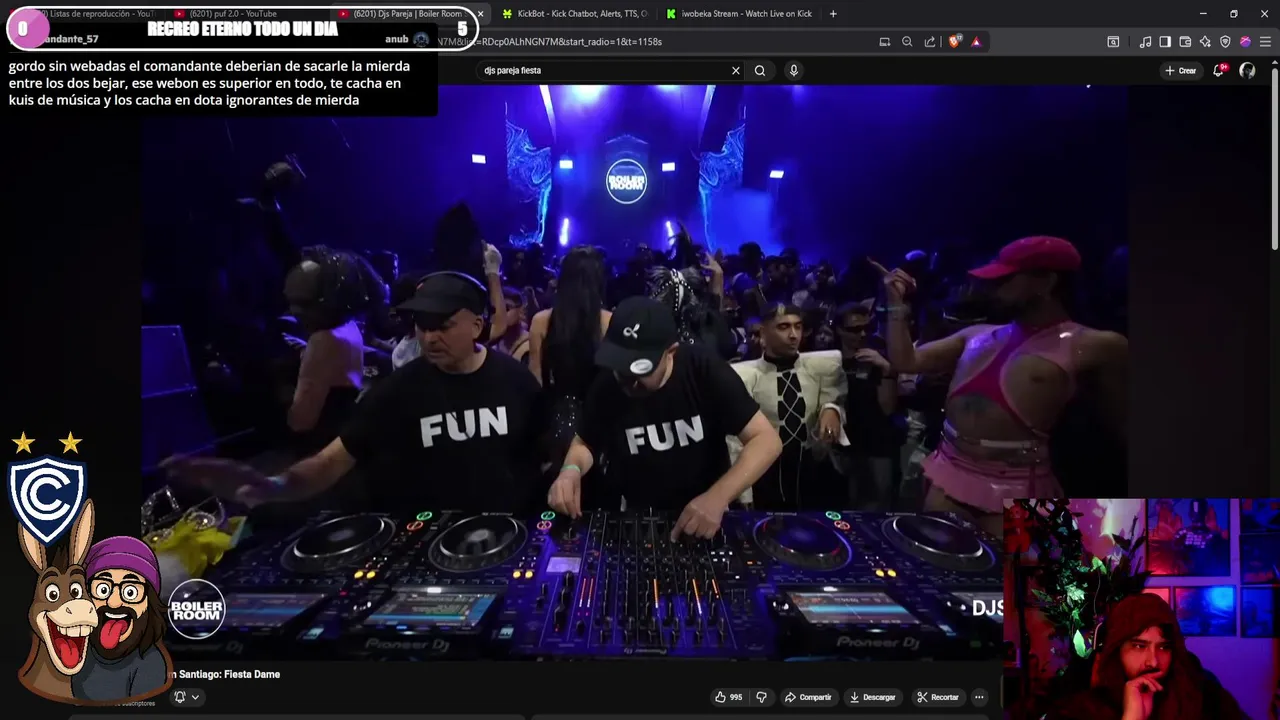The height and width of the screenshot is (720, 1280).
Task: Switch to the KickBot Kick Chatbot tab
Action: tap(575, 14)
